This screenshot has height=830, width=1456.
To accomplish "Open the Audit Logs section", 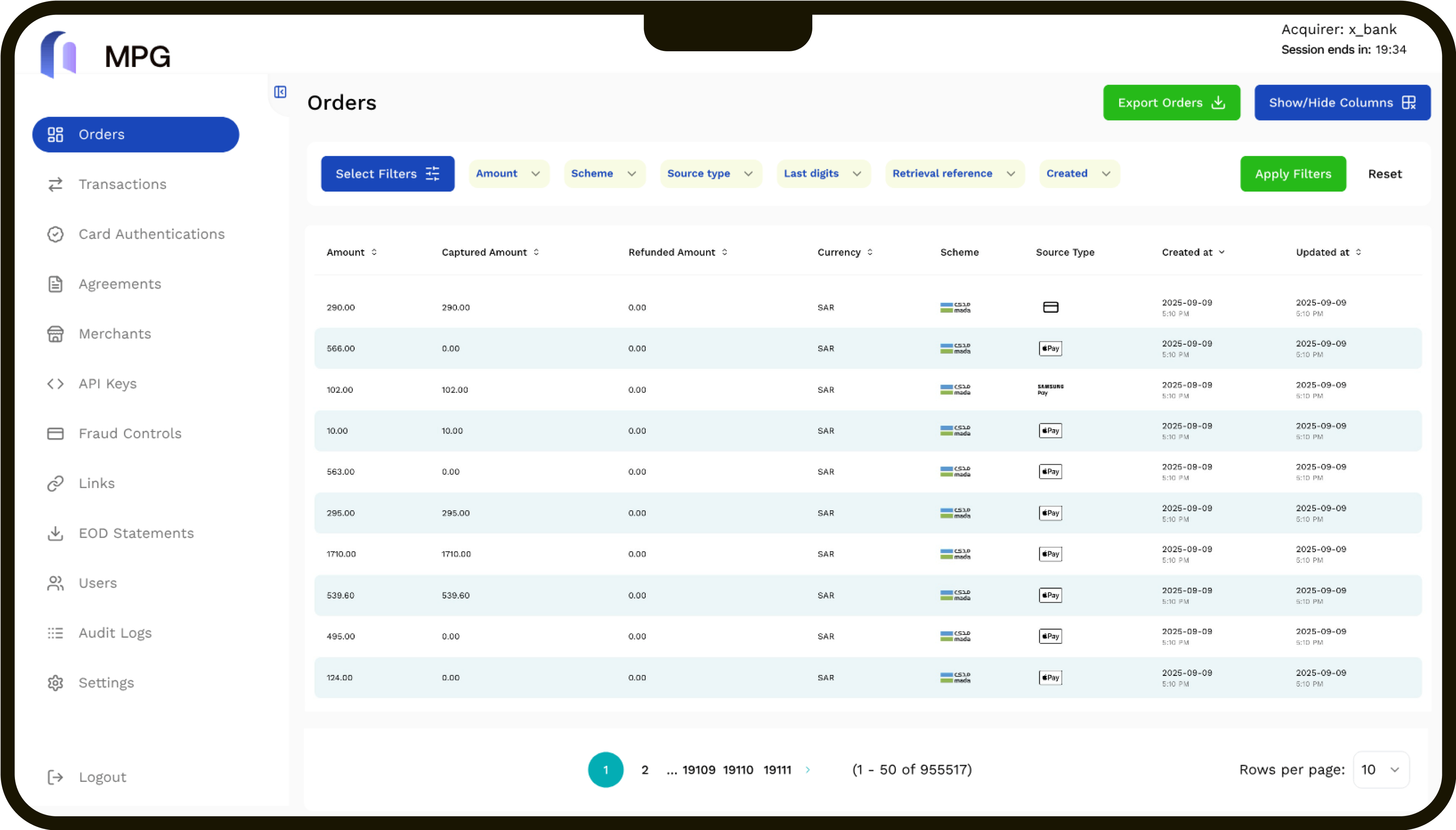I will tap(115, 633).
